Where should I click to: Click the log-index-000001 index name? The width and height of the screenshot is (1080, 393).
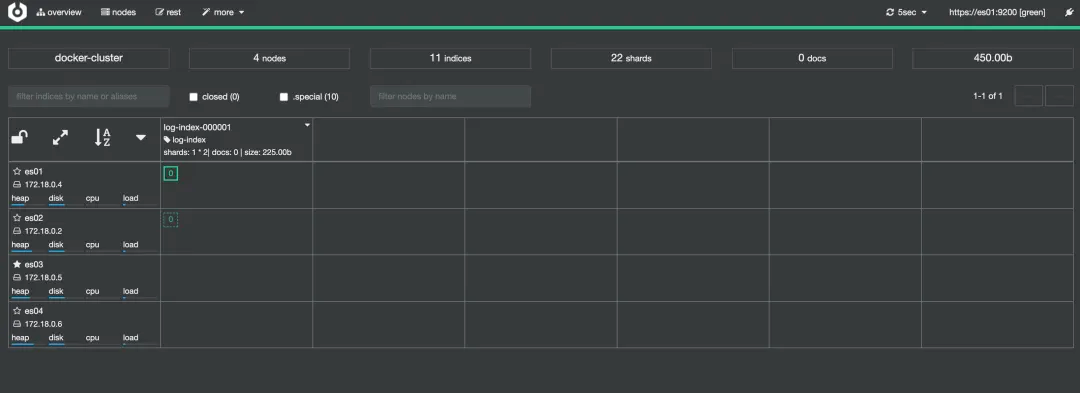(x=197, y=127)
